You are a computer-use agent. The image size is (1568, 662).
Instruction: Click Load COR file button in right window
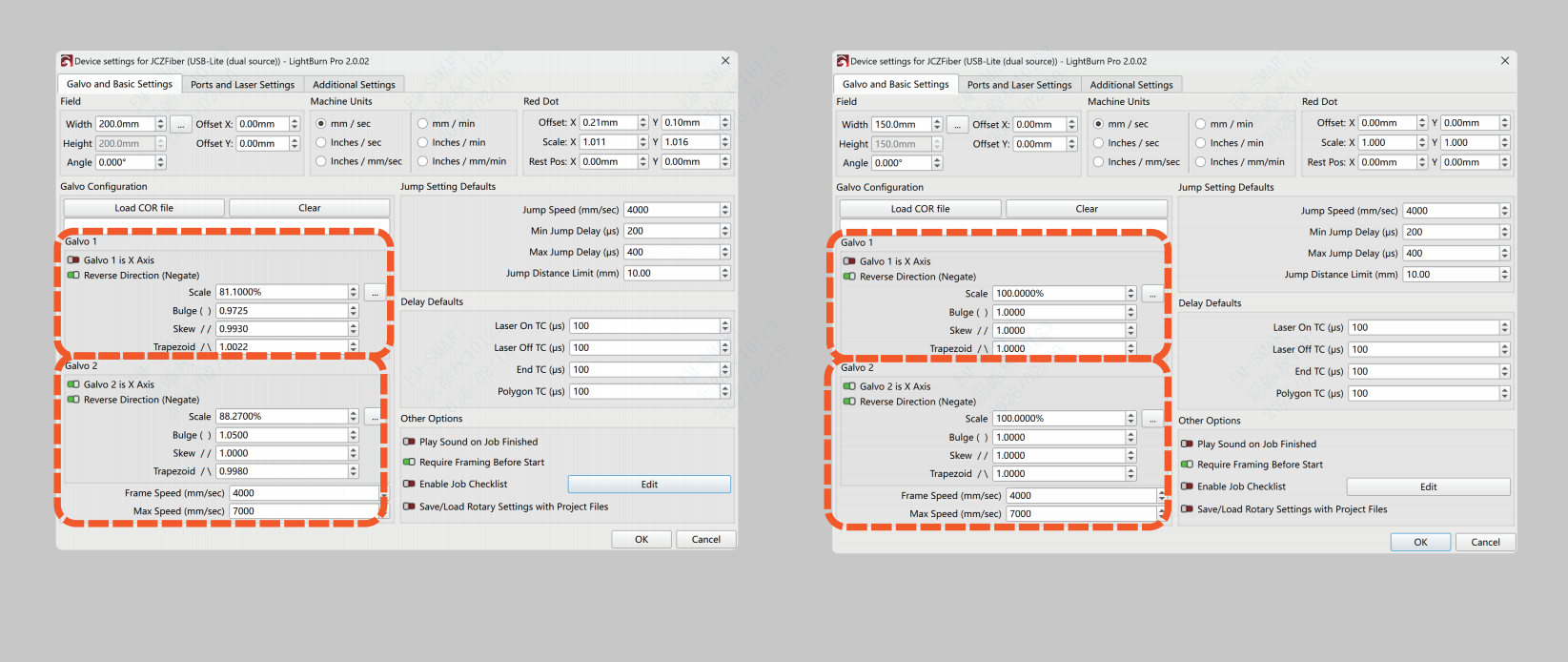coord(920,209)
